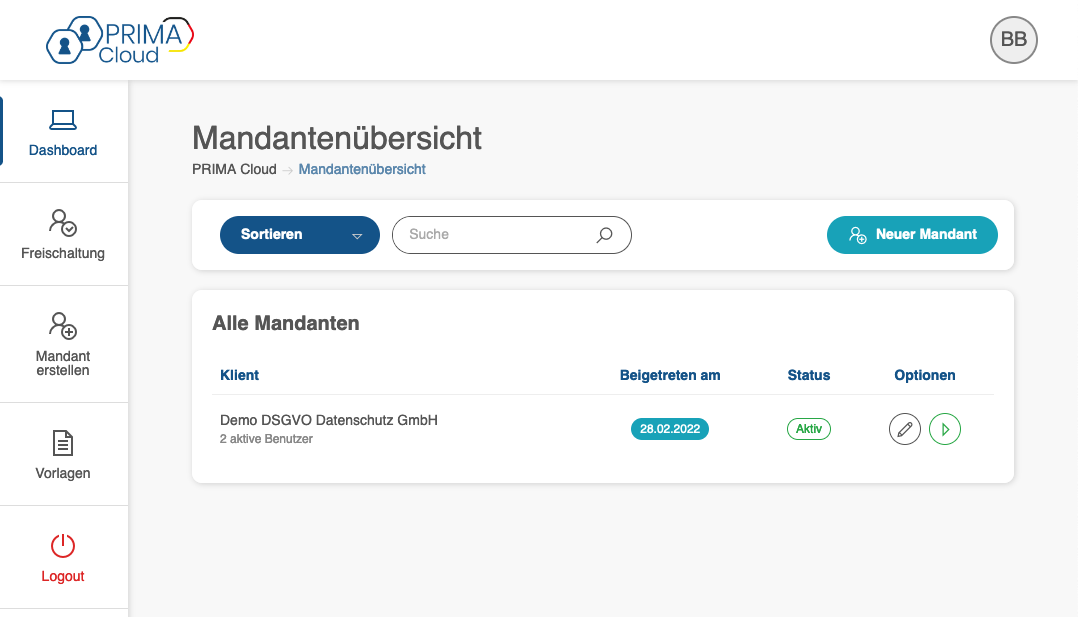Screen dimensions: 1078x617
Task: Click the PRIMA Cloud breadcrumb link
Action: (234, 169)
